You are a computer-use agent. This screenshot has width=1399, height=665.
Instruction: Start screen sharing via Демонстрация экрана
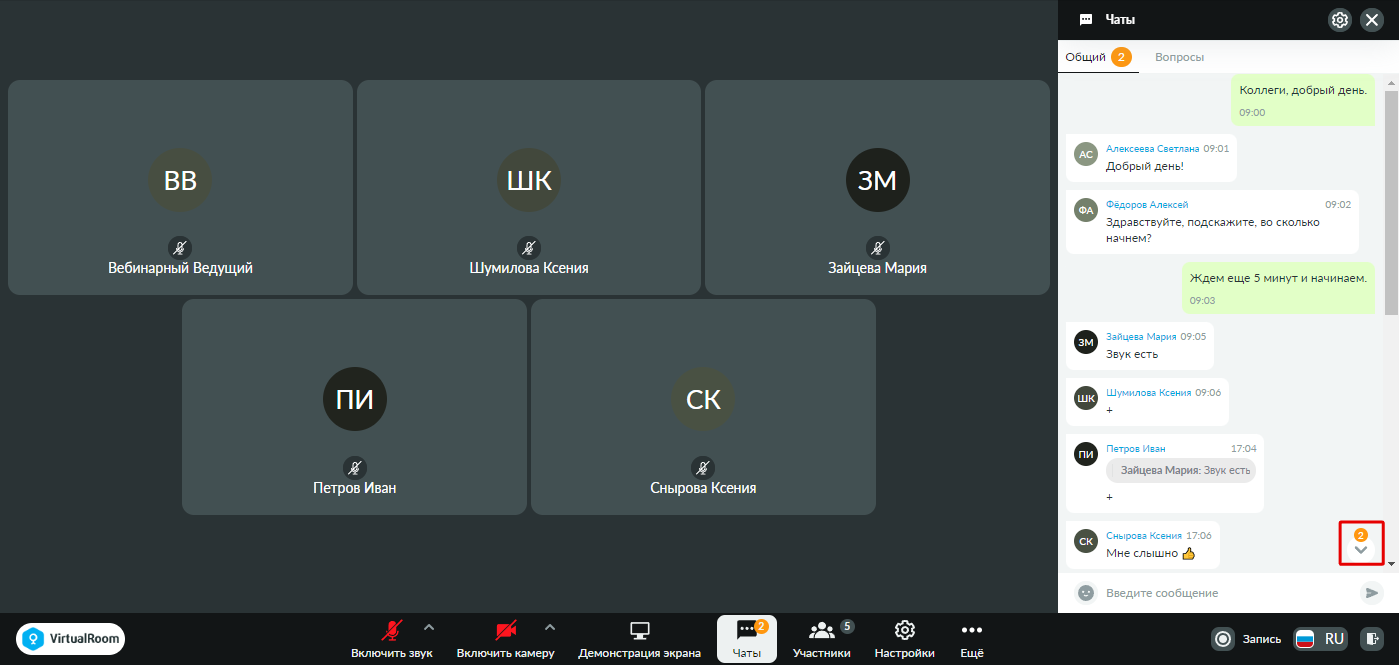point(640,639)
